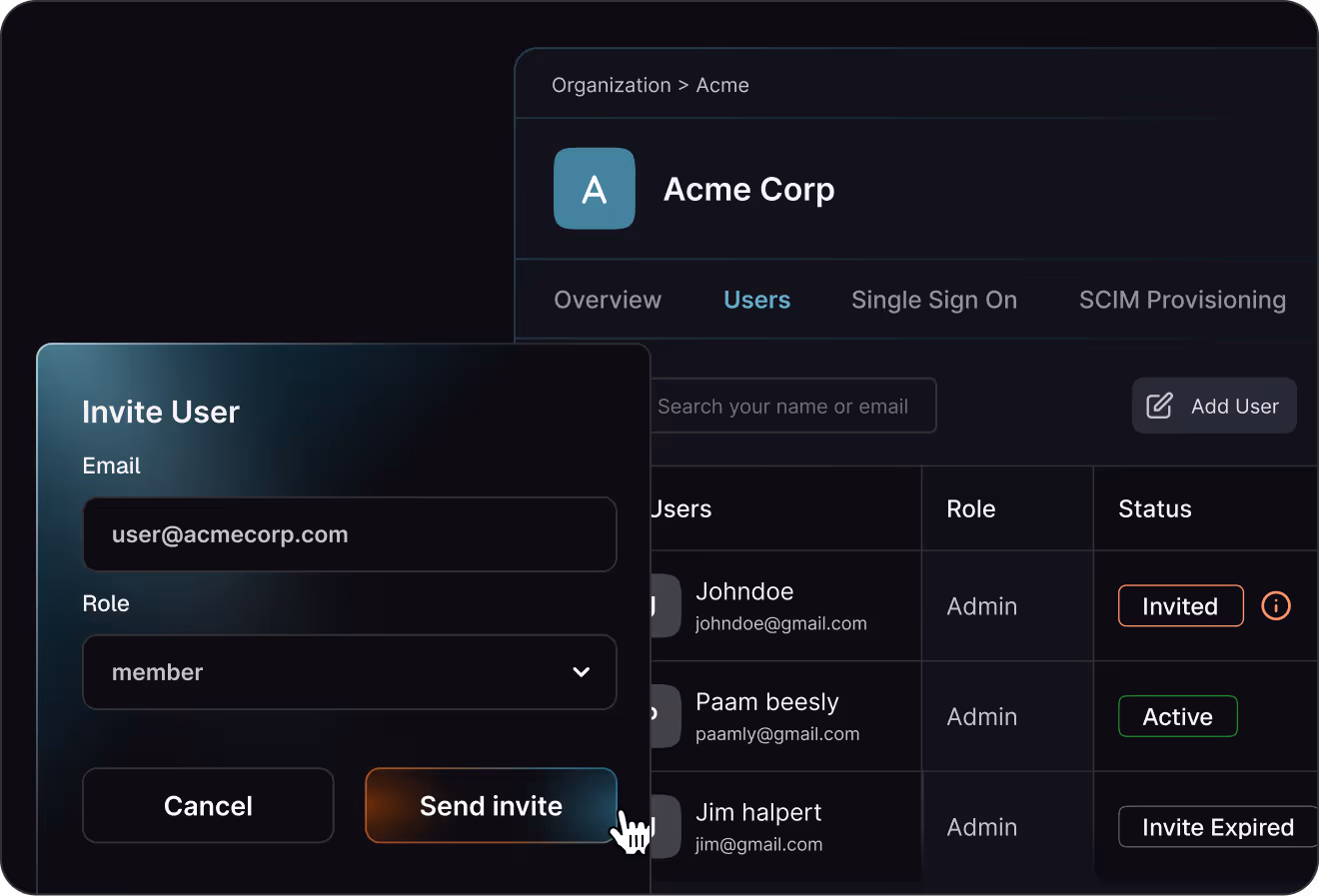The height and width of the screenshot is (896, 1319).
Task: Click the Status column header
Action: click(1155, 508)
